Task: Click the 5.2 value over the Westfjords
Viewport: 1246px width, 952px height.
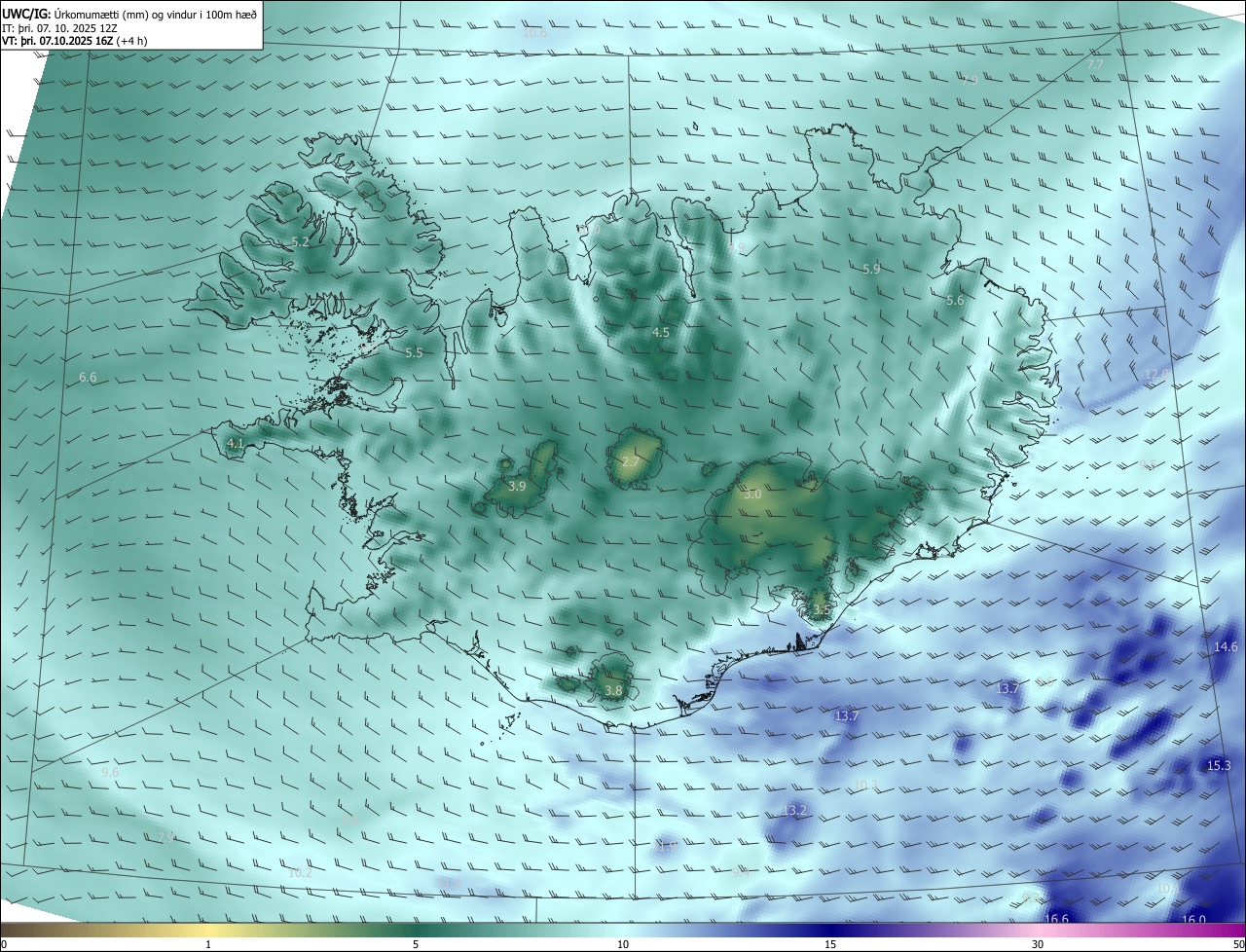Action: (300, 241)
